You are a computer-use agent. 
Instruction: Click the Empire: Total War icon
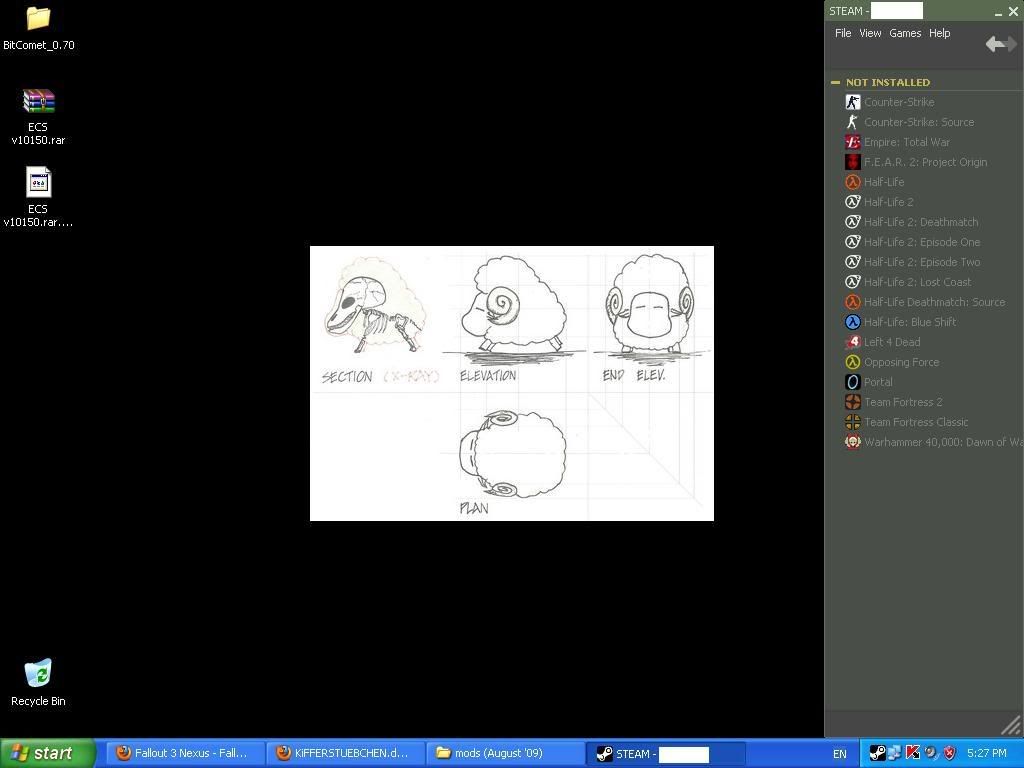point(853,142)
